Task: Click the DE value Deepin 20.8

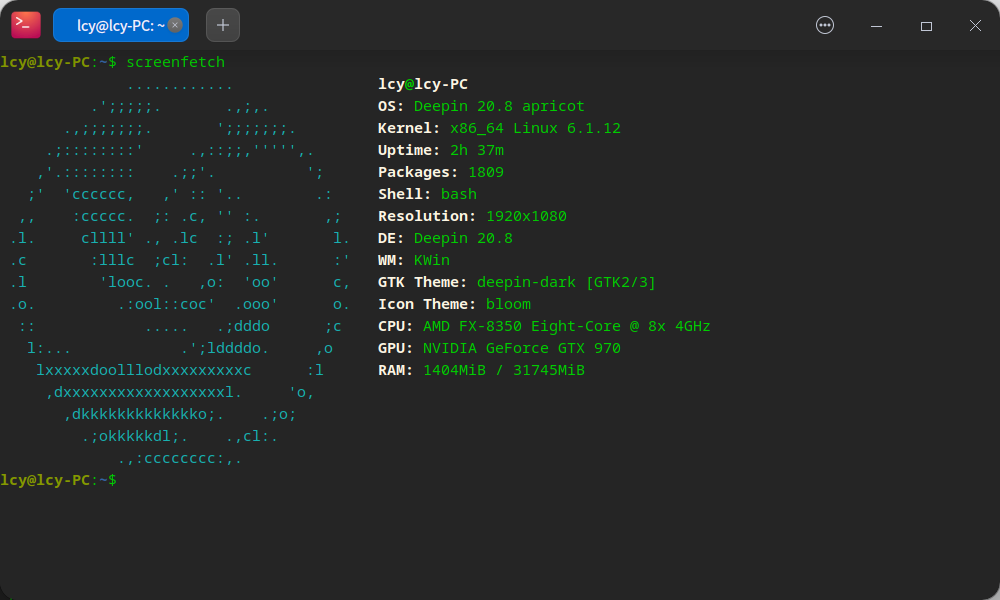Action: tap(463, 238)
